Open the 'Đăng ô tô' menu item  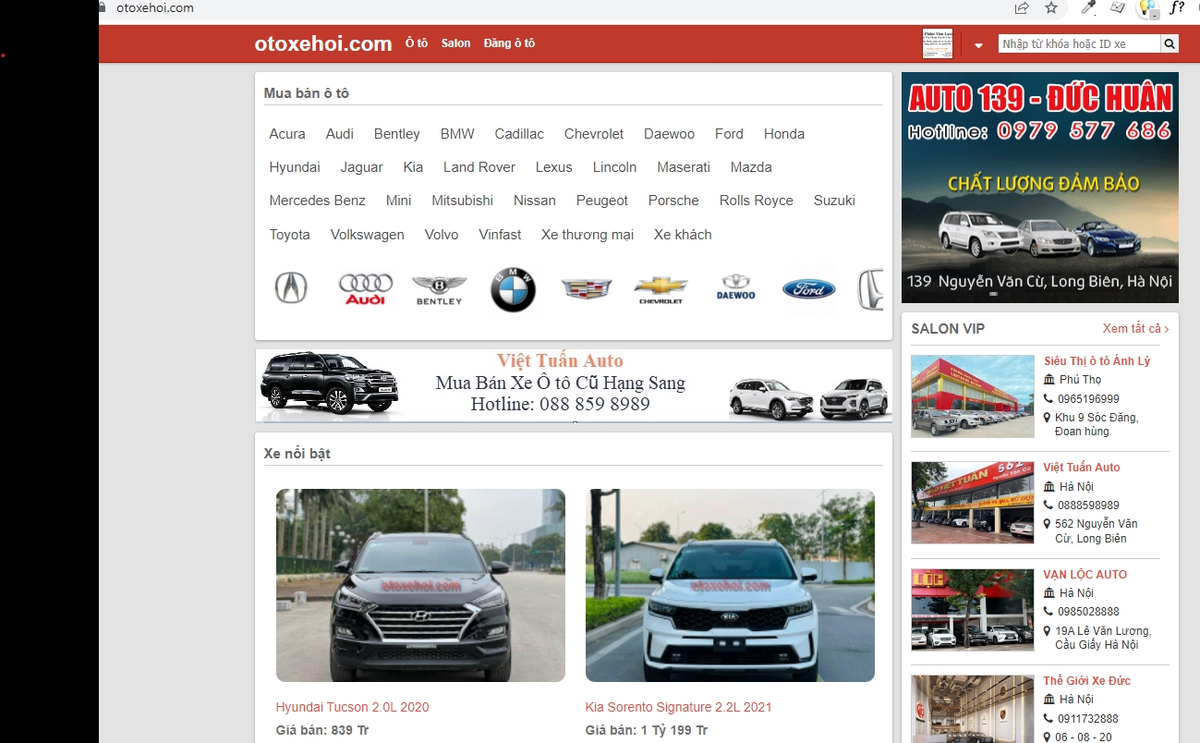(x=509, y=43)
